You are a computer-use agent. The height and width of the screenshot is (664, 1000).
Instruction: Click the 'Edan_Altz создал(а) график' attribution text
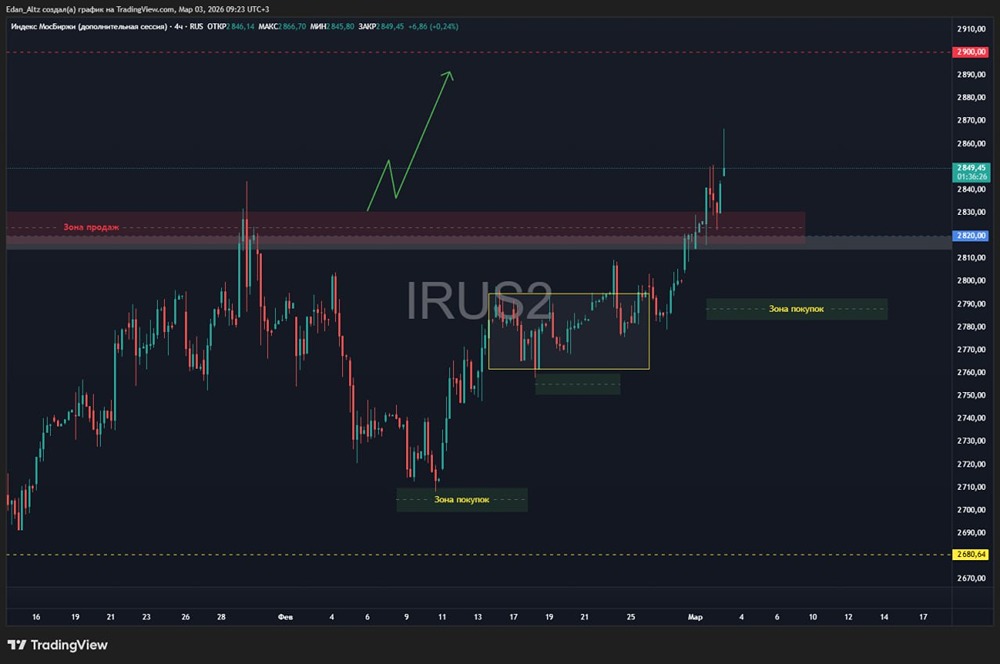coord(54,9)
